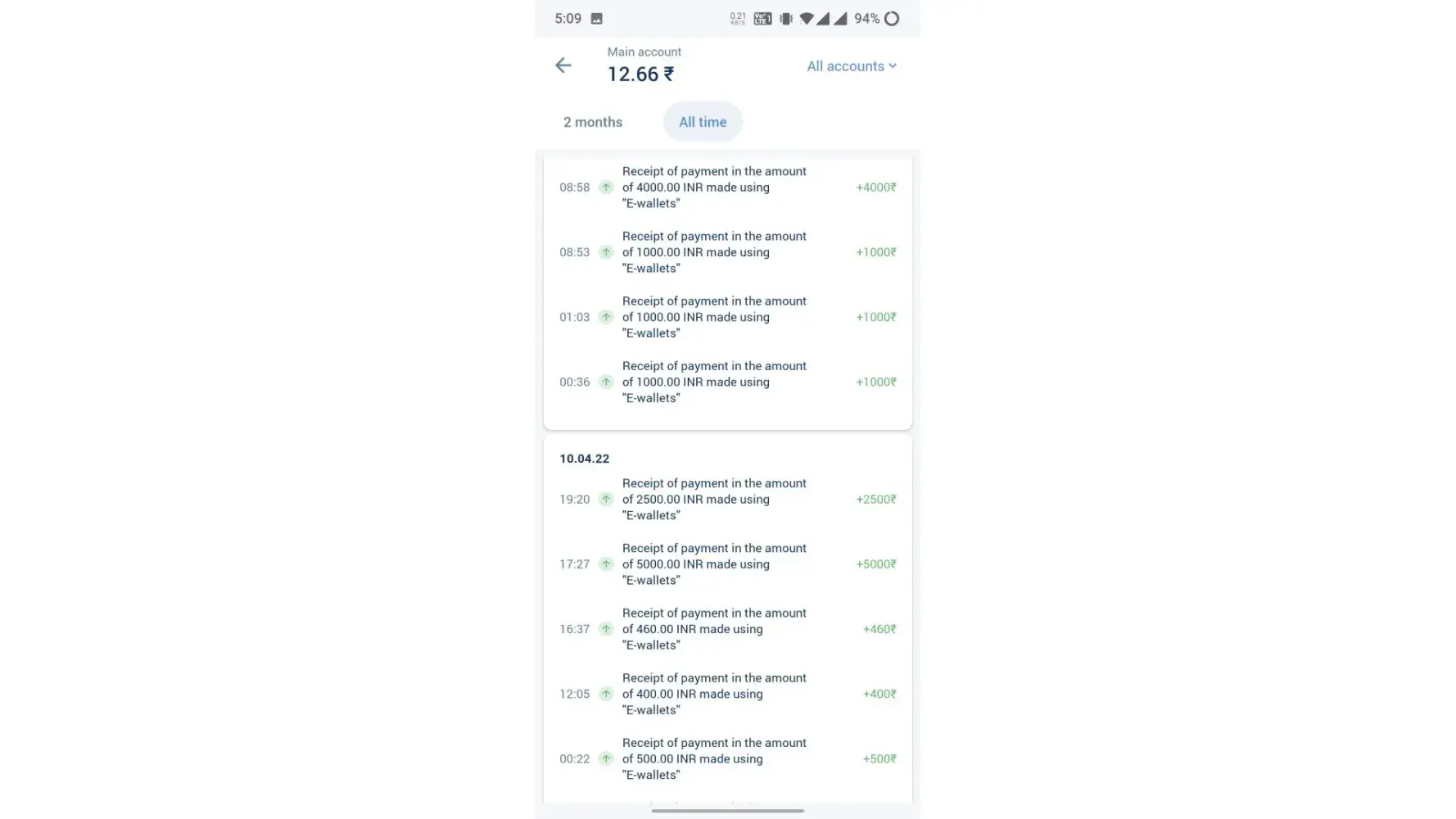Click green arrow icon of 00:36 transaction
1456x819 pixels.
click(606, 382)
